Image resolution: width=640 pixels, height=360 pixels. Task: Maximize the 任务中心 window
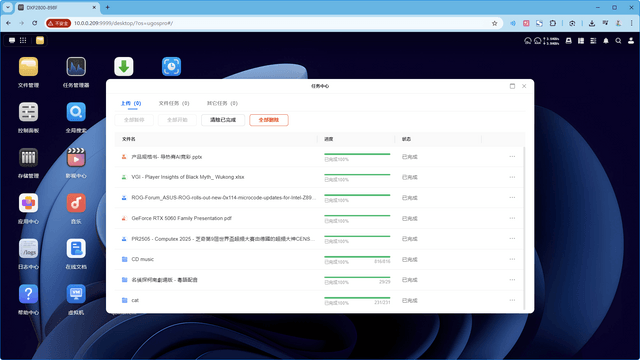pos(512,86)
